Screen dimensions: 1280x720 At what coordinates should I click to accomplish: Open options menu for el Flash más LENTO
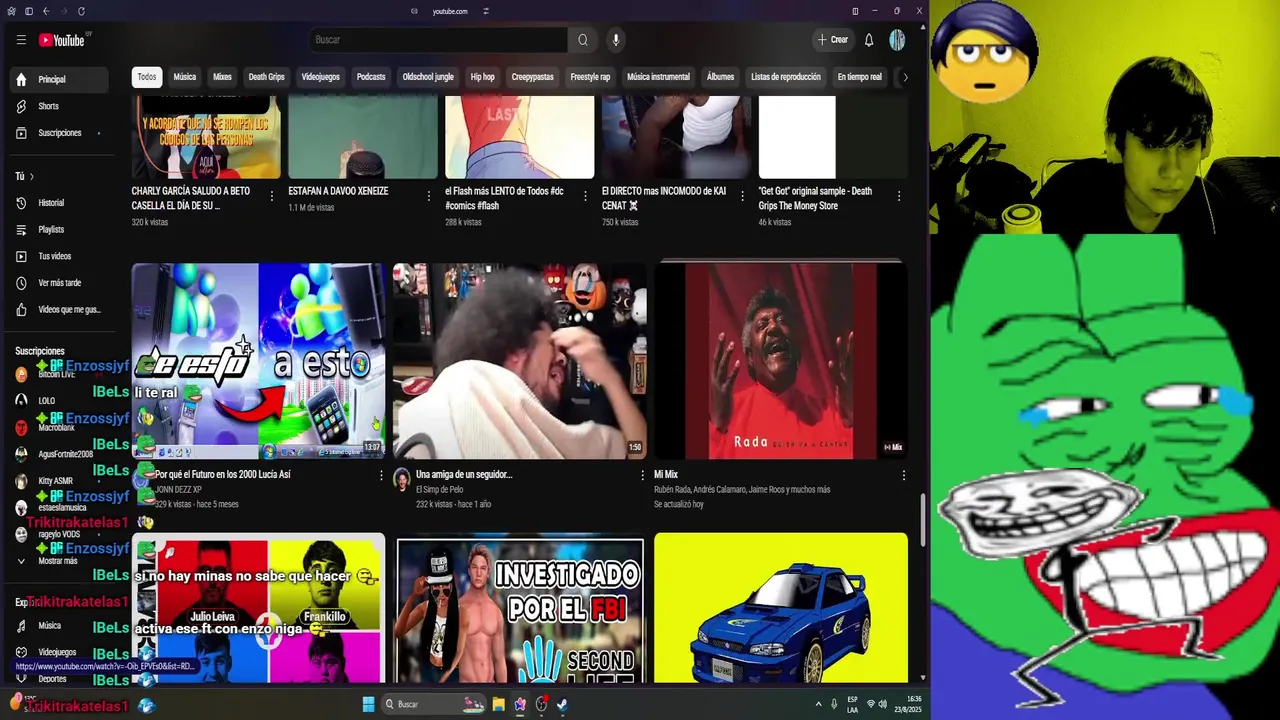coord(585,196)
